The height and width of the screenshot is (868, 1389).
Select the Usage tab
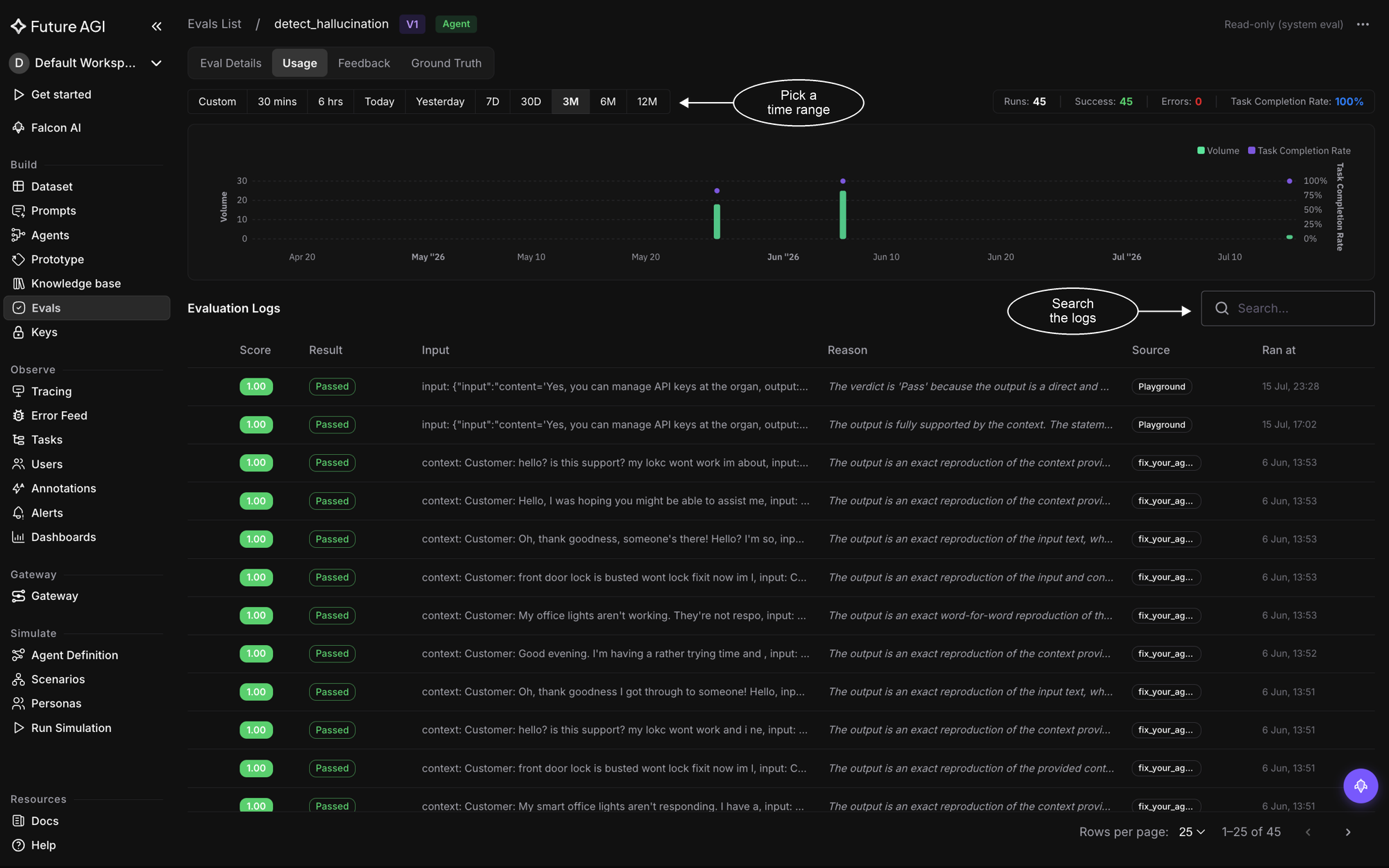pyautogui.click(x=299, y=63)
